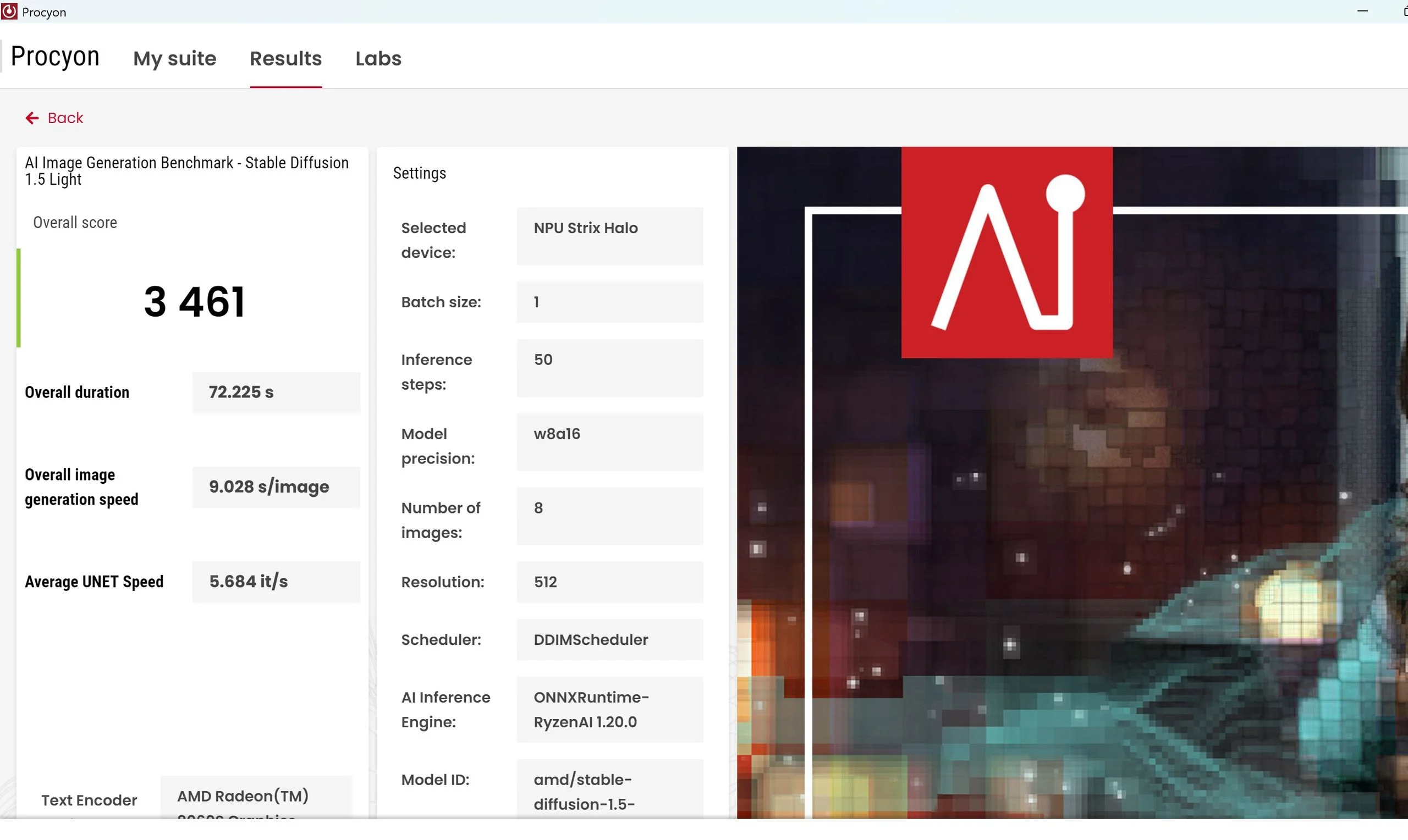Screen dimensions: 1408x840
Task: Open the Labs tab
Action: coord(378,58)
